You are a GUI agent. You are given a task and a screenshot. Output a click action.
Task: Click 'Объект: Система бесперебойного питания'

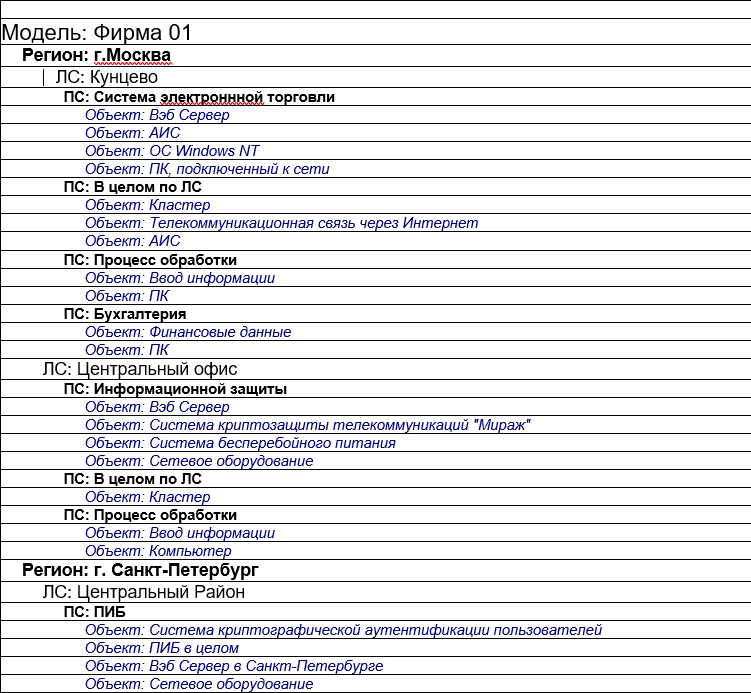[240, 443]
